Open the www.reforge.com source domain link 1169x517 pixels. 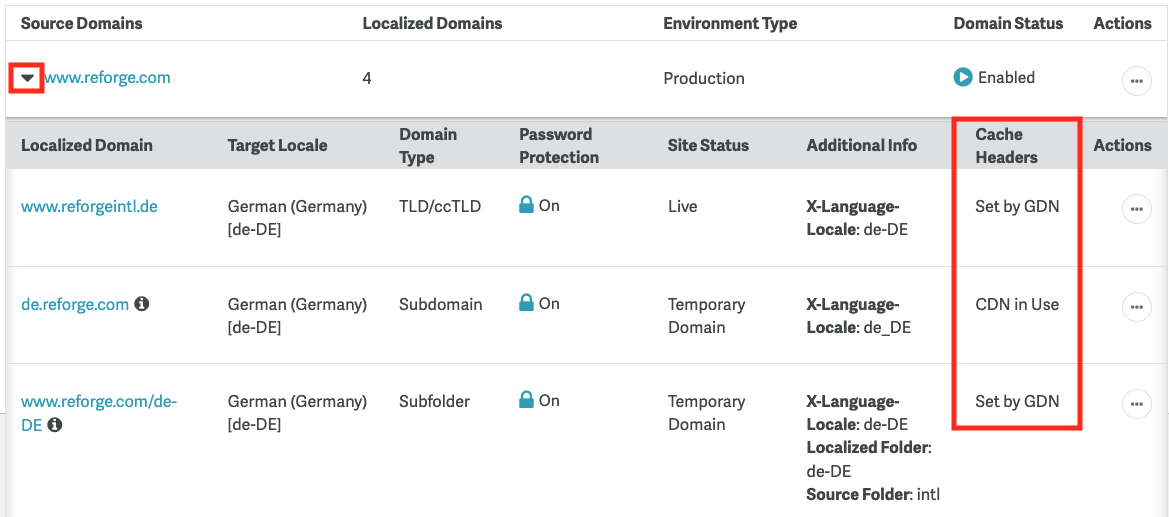click(107, 78)
